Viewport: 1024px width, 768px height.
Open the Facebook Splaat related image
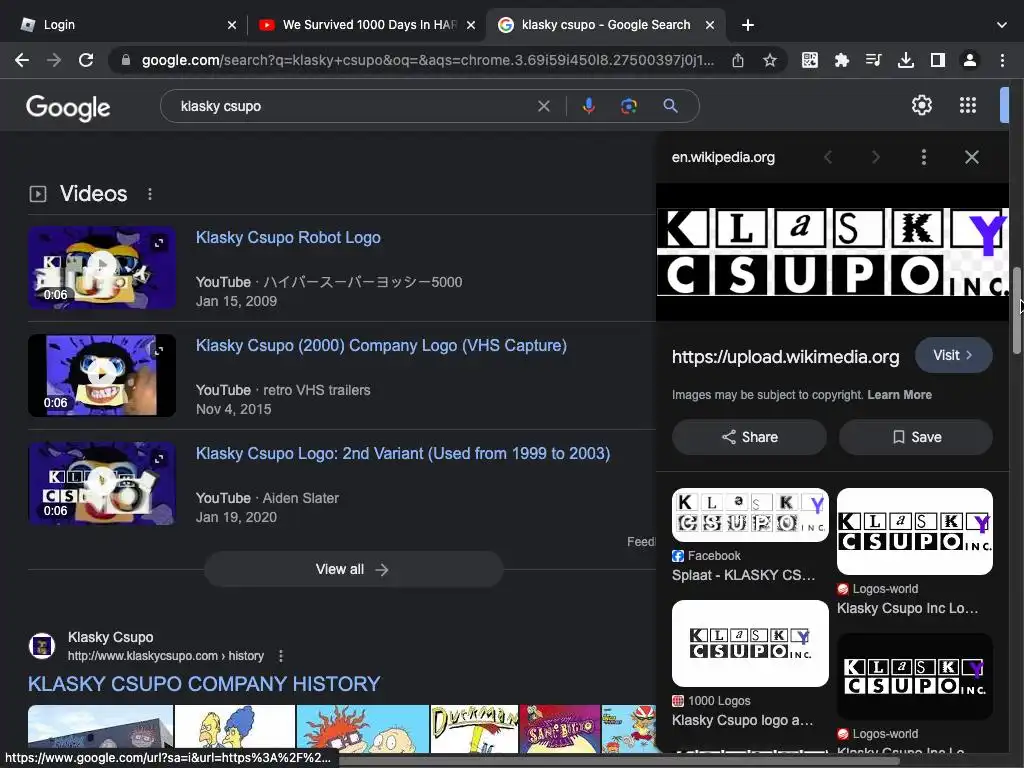tap(750, 515)
